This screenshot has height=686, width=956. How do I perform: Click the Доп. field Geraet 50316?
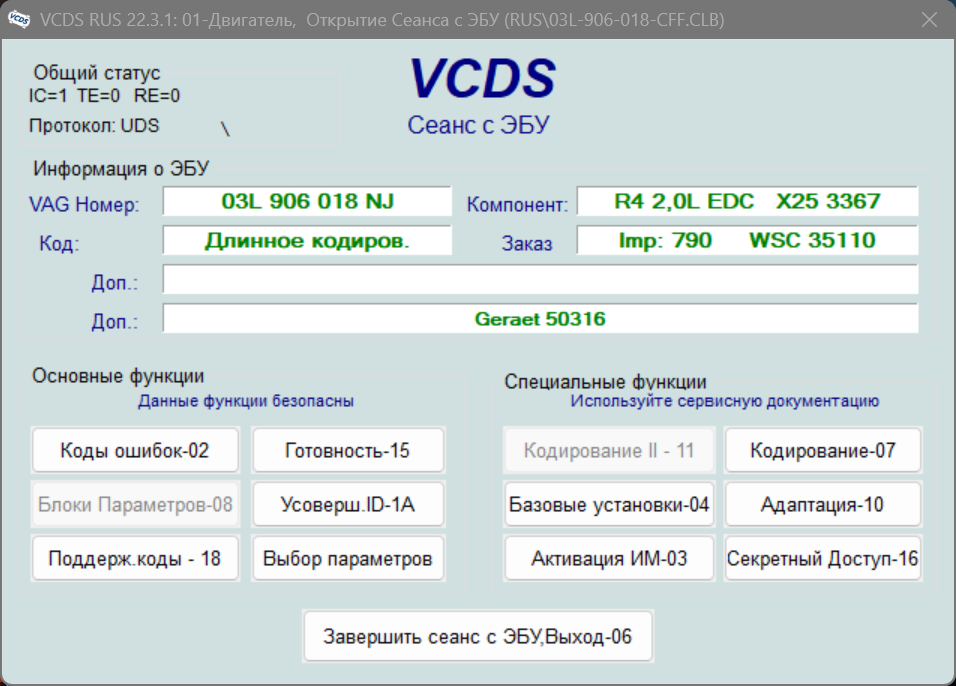pos(540,318)
